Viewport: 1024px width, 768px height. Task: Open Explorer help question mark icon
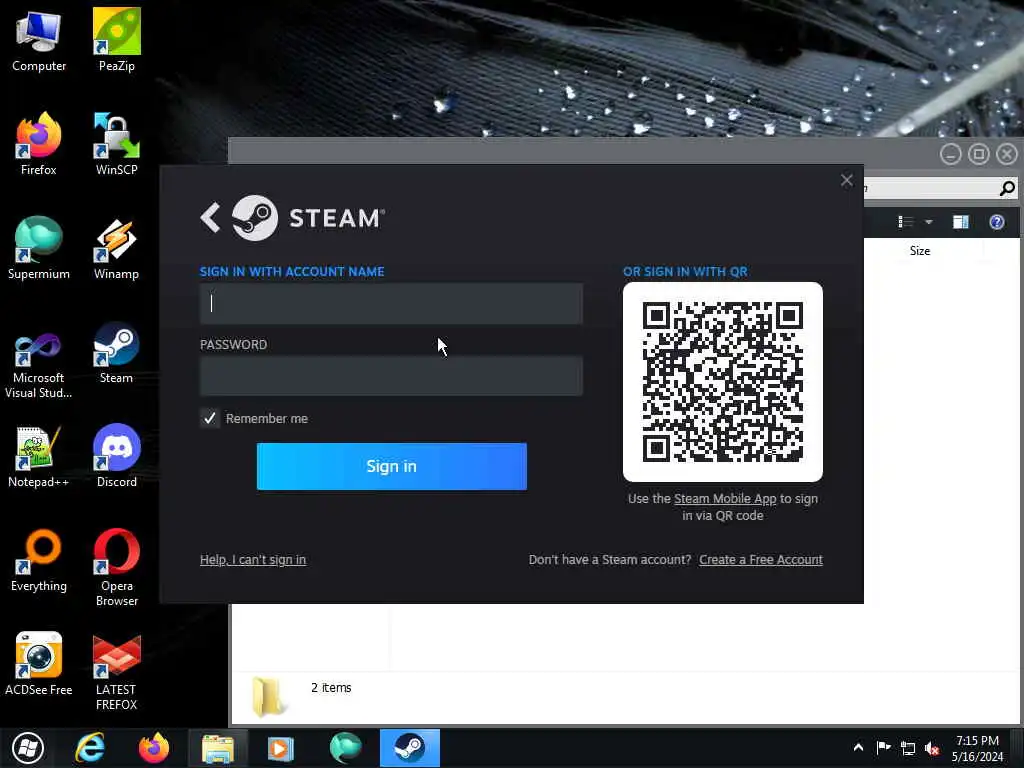997,222
